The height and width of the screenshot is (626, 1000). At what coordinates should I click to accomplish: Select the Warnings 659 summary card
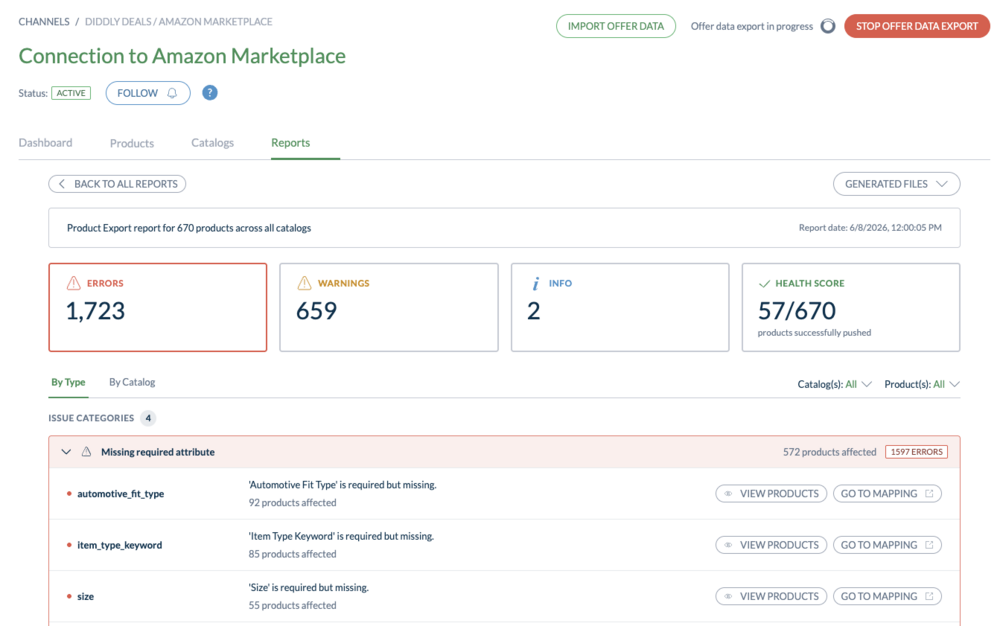[x=389, y=307]
